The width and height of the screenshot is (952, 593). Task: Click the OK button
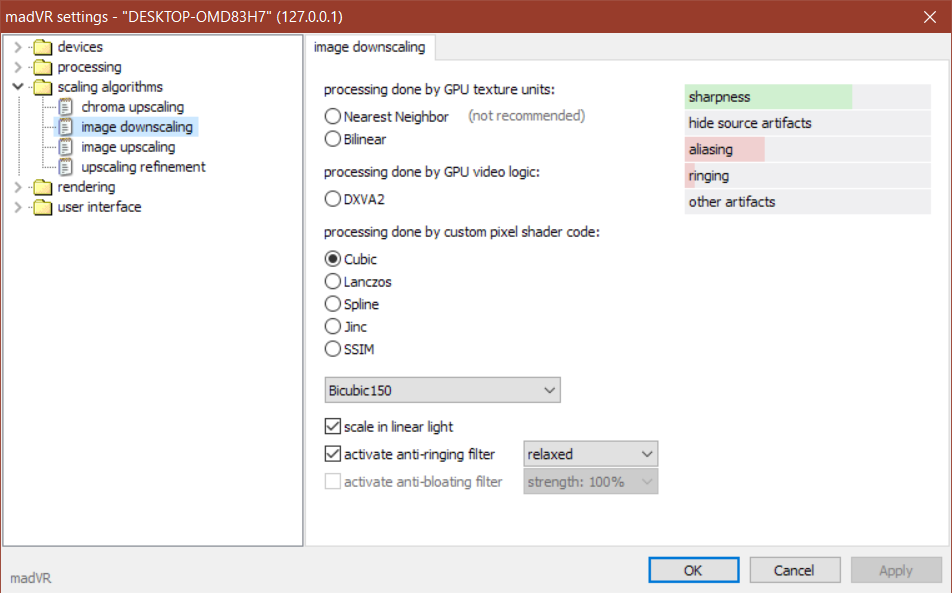(693, 570)
